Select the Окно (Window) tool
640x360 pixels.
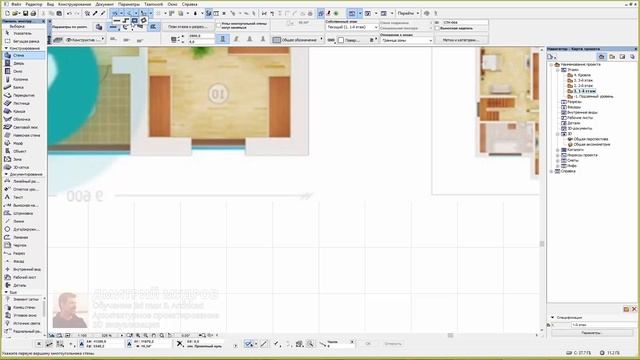[x=23, y=71]
